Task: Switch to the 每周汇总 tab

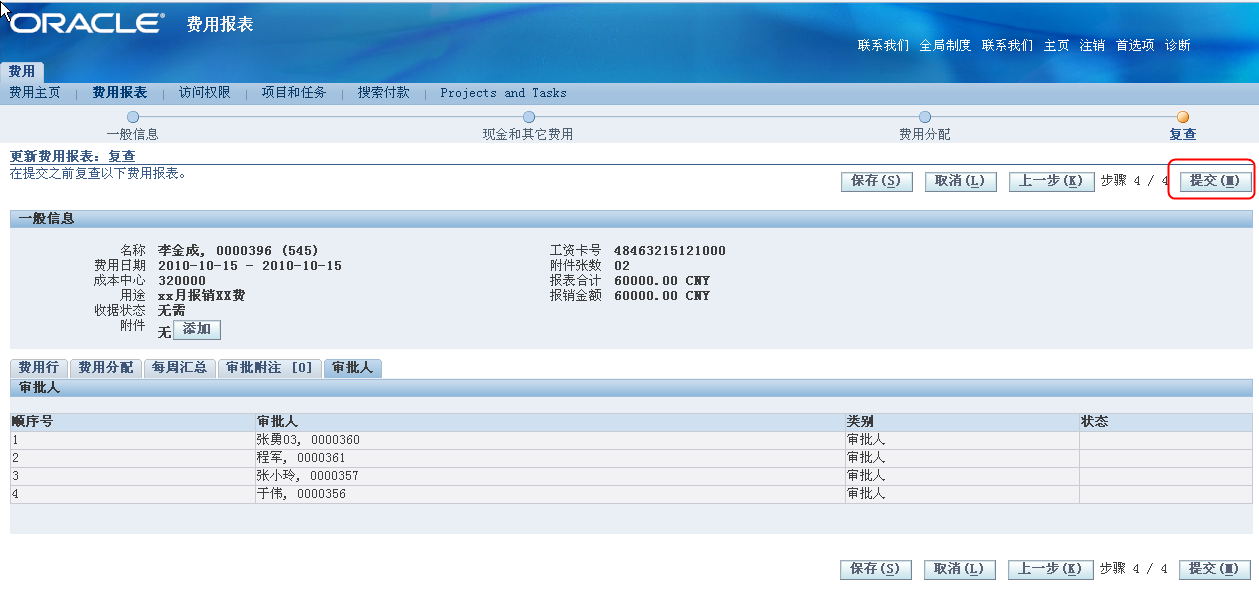Action: pos(179,368)
